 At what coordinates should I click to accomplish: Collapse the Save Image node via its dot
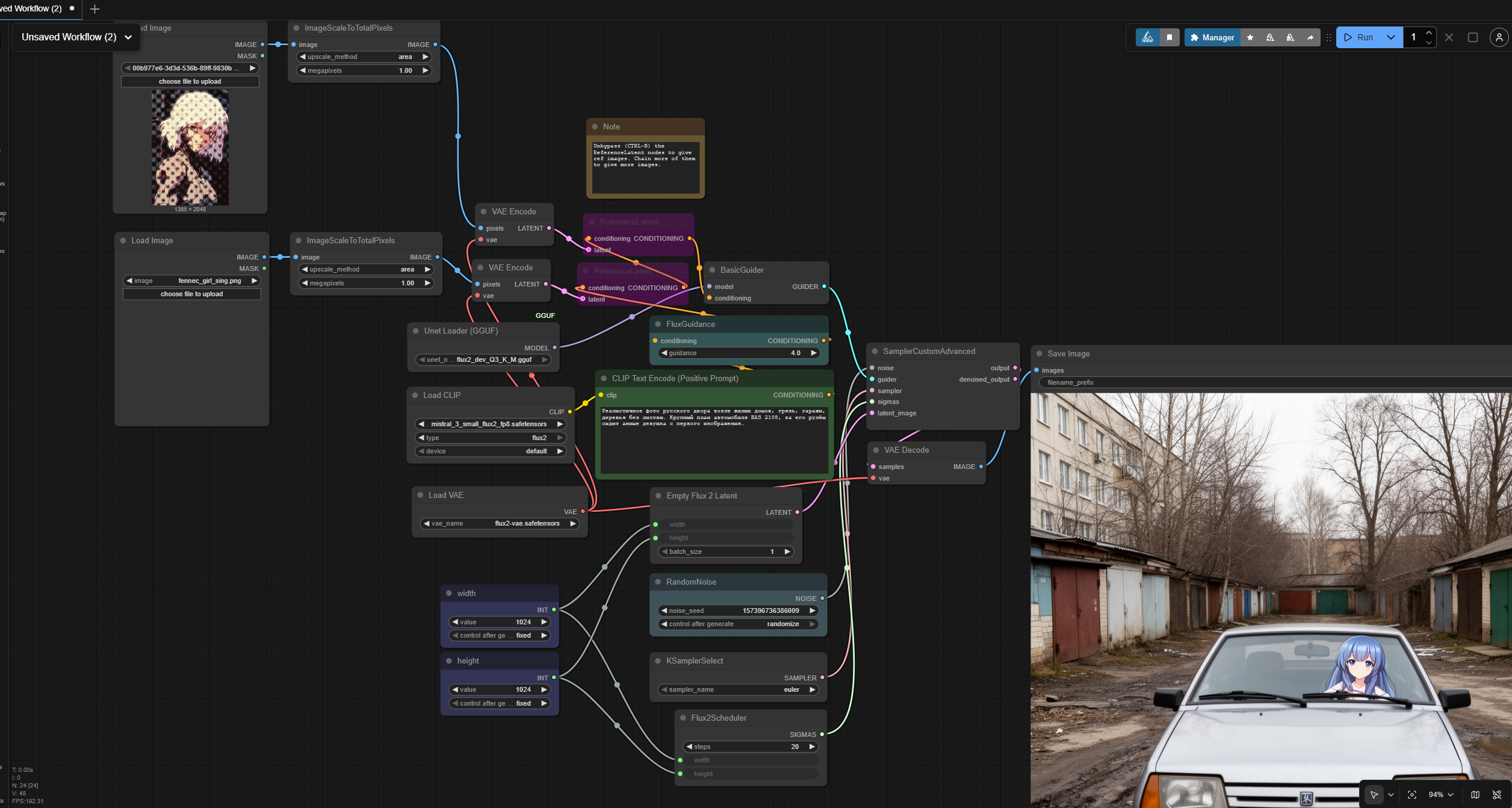pyautogui.click(x=1039, y=353)
